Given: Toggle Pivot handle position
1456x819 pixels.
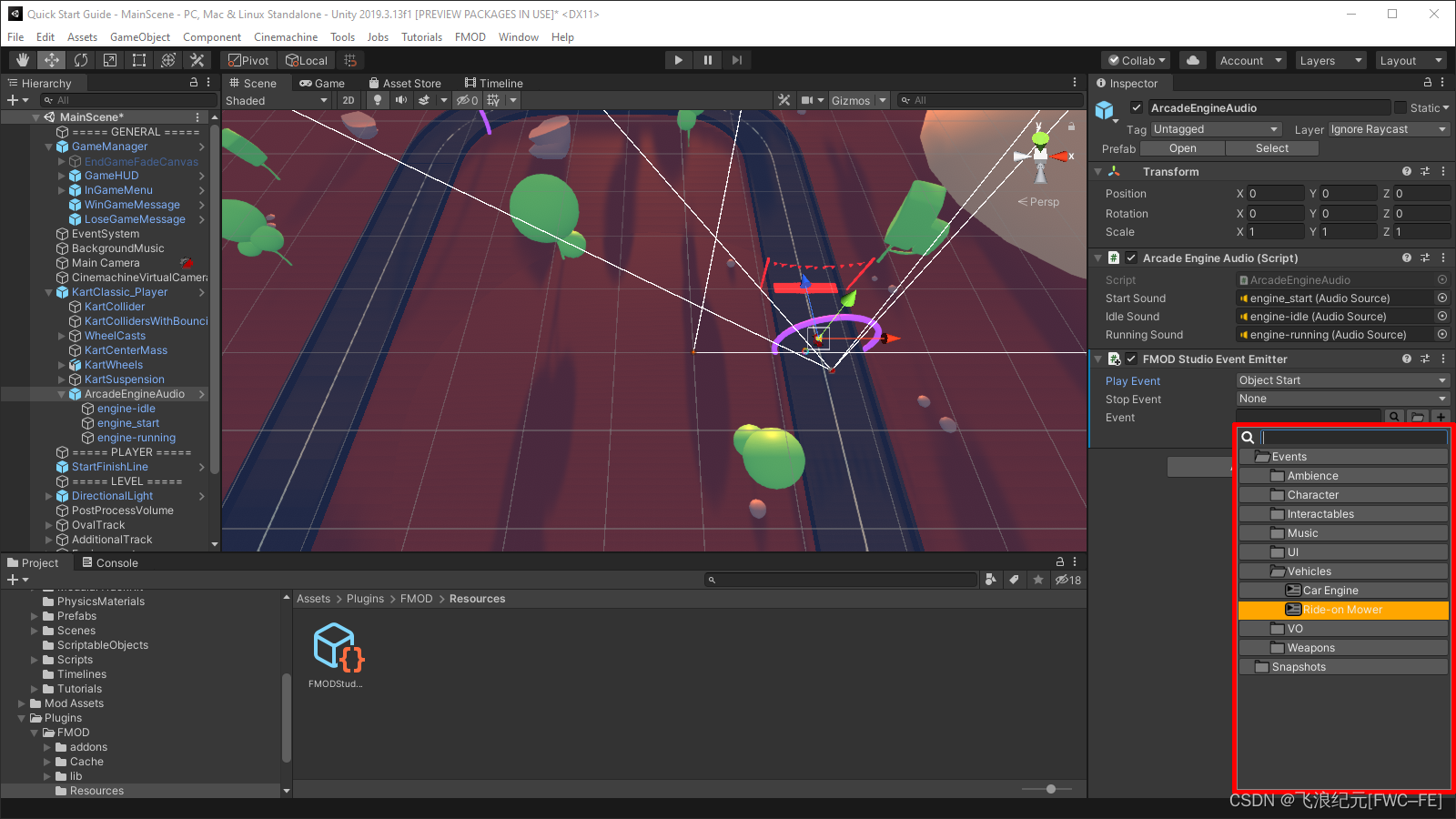Looking at the screenshot, I should tap(249, 60).
